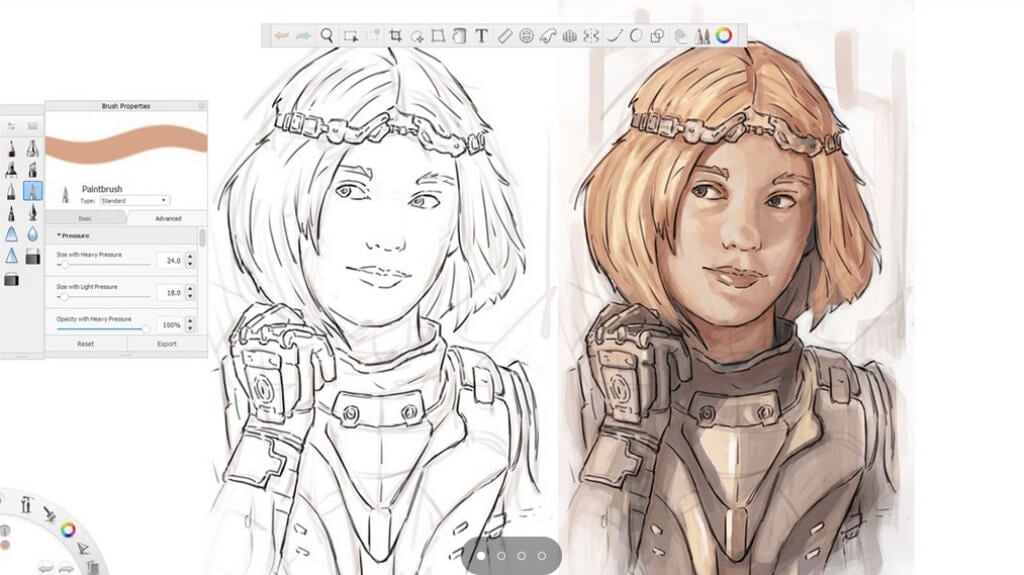Click the Crop tool icon
This screenshot has width=1024, height=575.
tap(395, 36)
